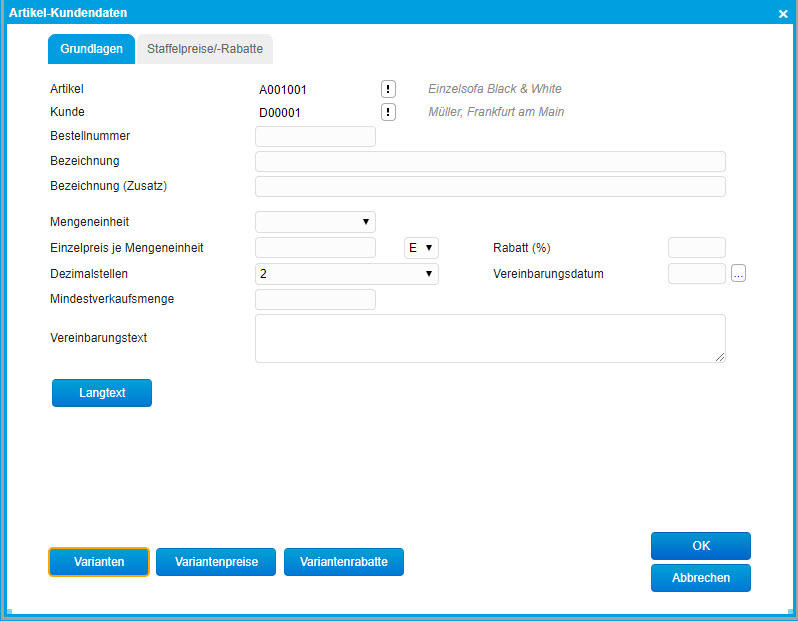
Task: Click the exclamation icon next to Artikel A001001
Action: 388,89
